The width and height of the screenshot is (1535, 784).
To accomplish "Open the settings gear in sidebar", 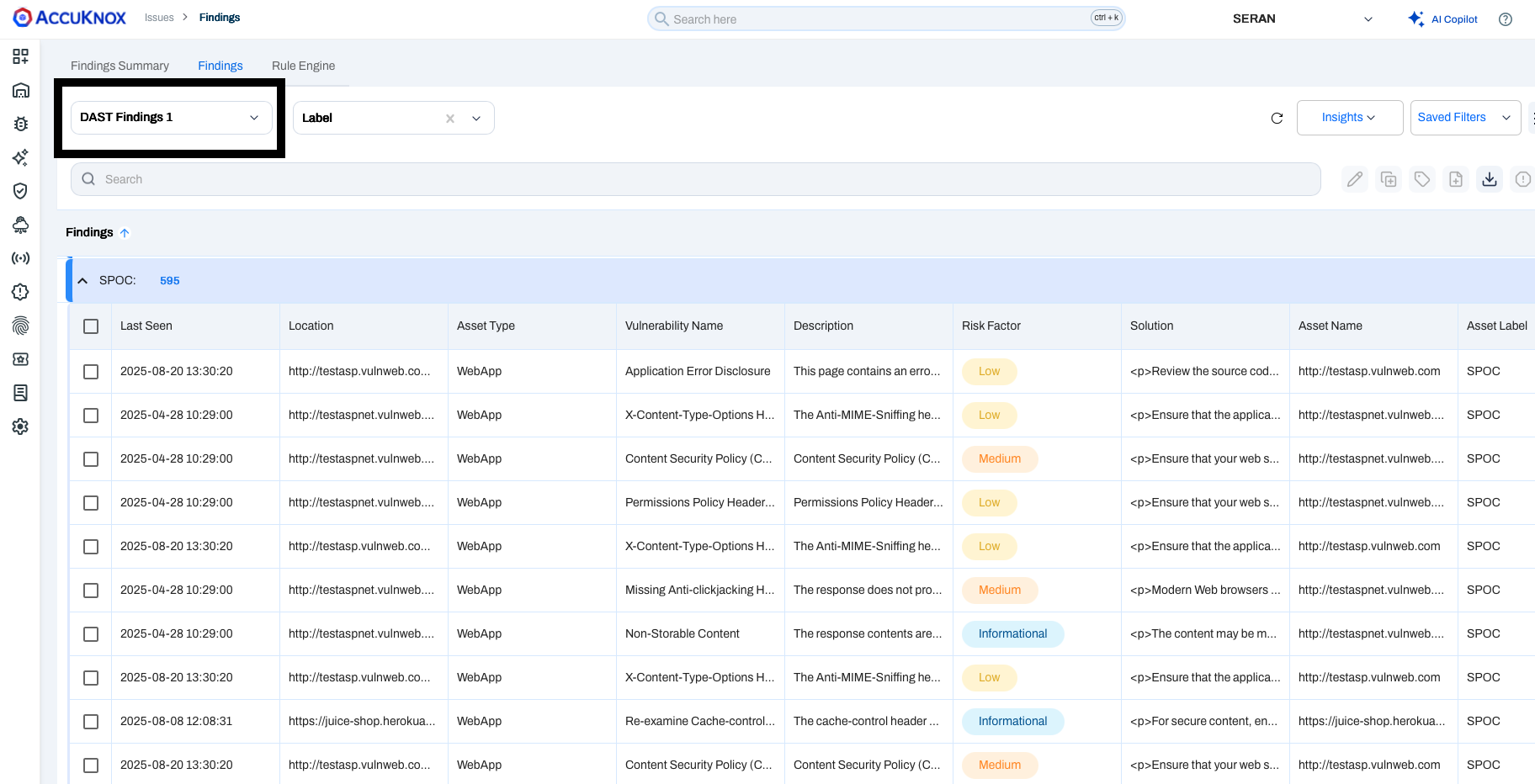I will 21,426.
